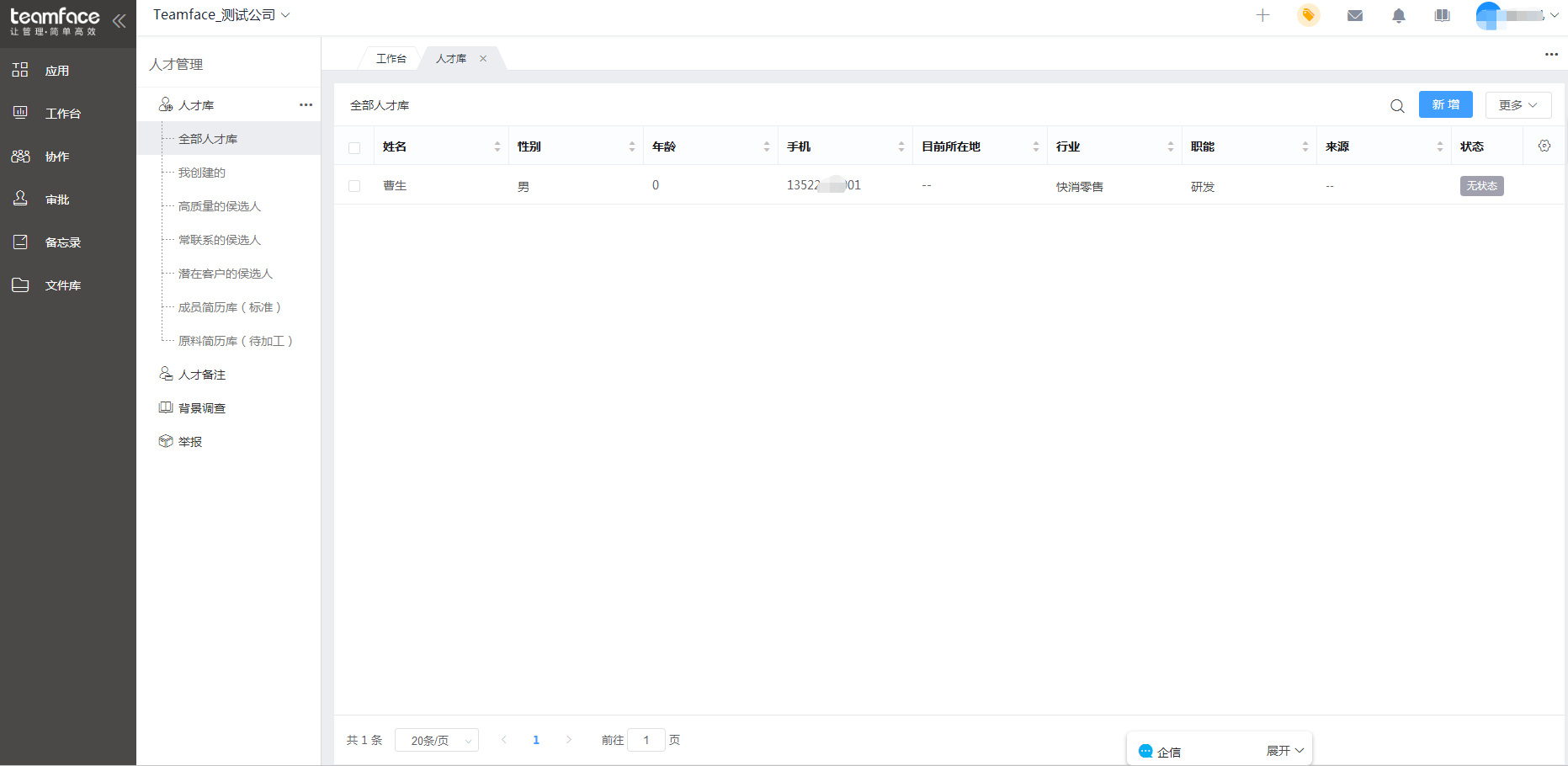Click the 新增 button
The image size is (1568, 766).
1446,104
